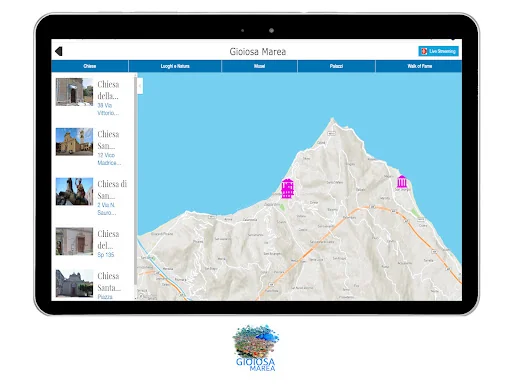Select the Chiesa di San... statue thumbnail
The height and width of the screenshot is (384, 512).
coord(74,191)
